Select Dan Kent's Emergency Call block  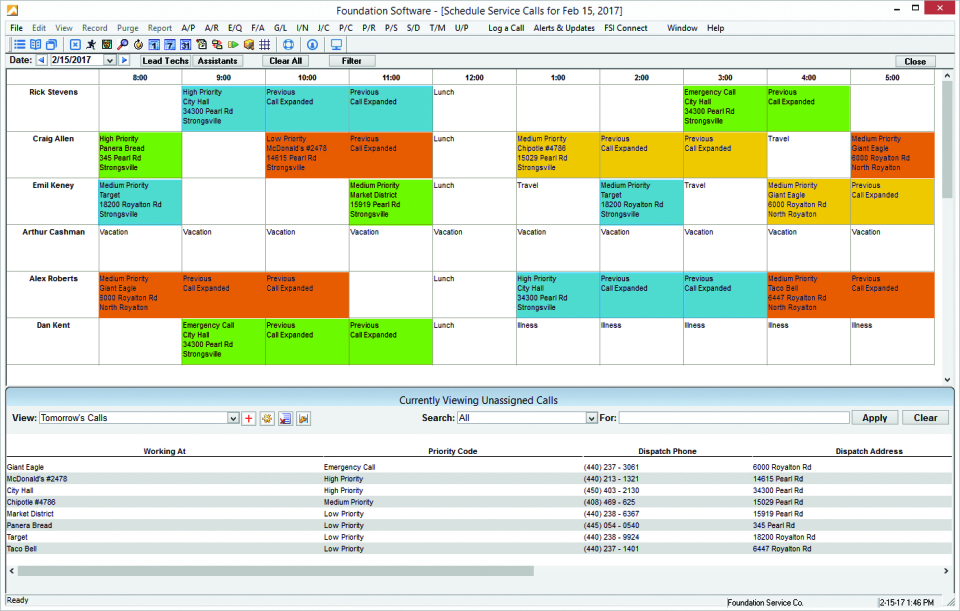click(x=223, y=341)
